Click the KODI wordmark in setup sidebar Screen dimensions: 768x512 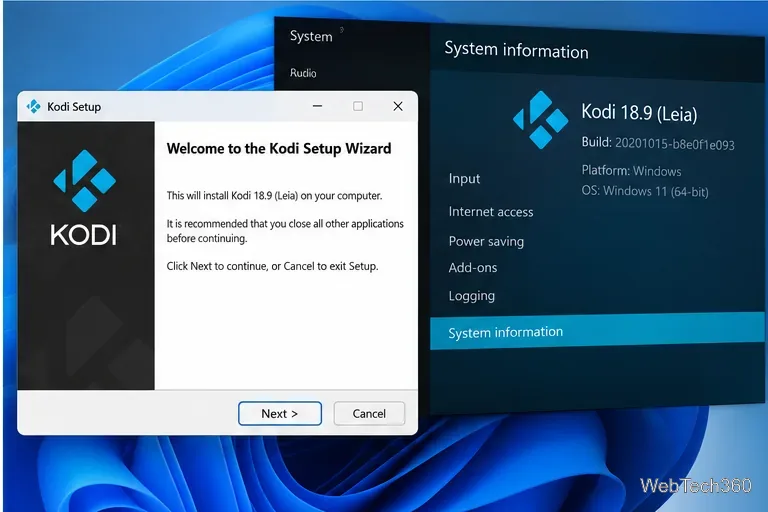(84, 235)
